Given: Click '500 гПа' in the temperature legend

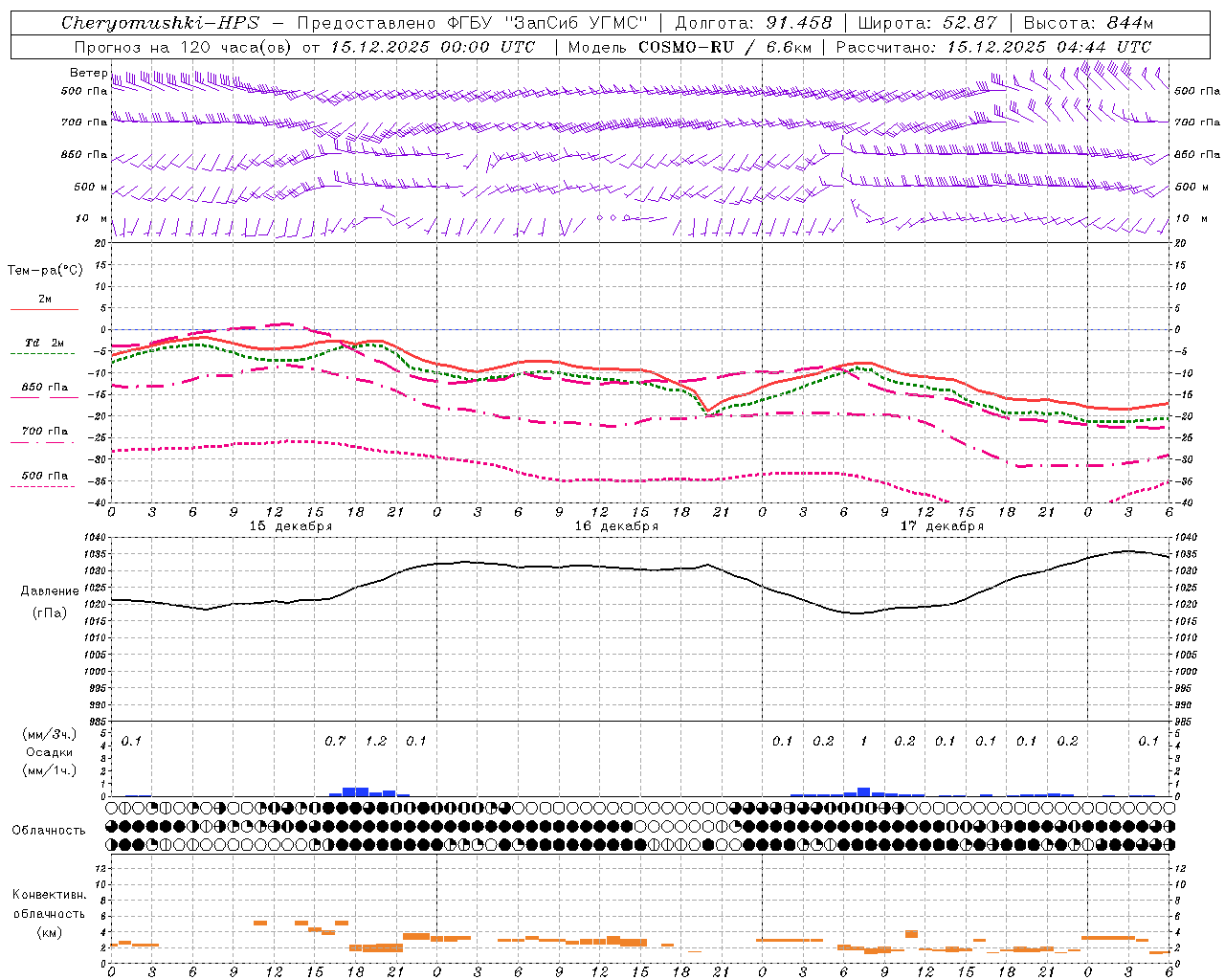Looking at the screenshot, I should 45,476.
